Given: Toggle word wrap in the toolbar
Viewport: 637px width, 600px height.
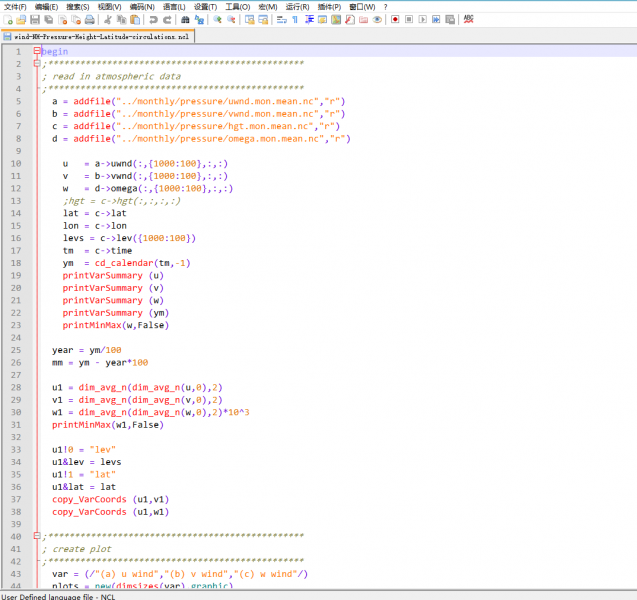Looking at the screenshot, I should click(x=281, y=20).
